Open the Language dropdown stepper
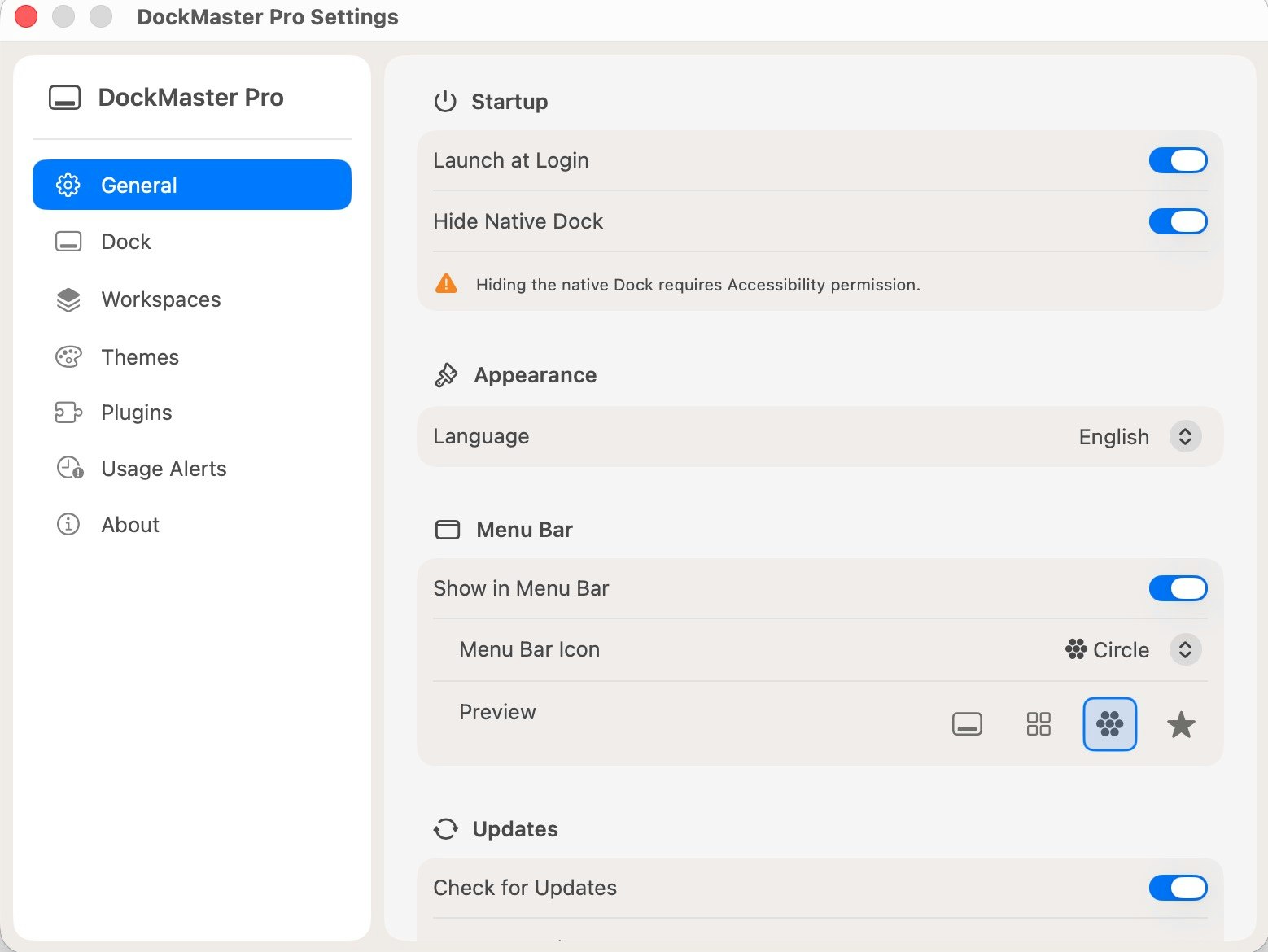 coord(1185,437)
